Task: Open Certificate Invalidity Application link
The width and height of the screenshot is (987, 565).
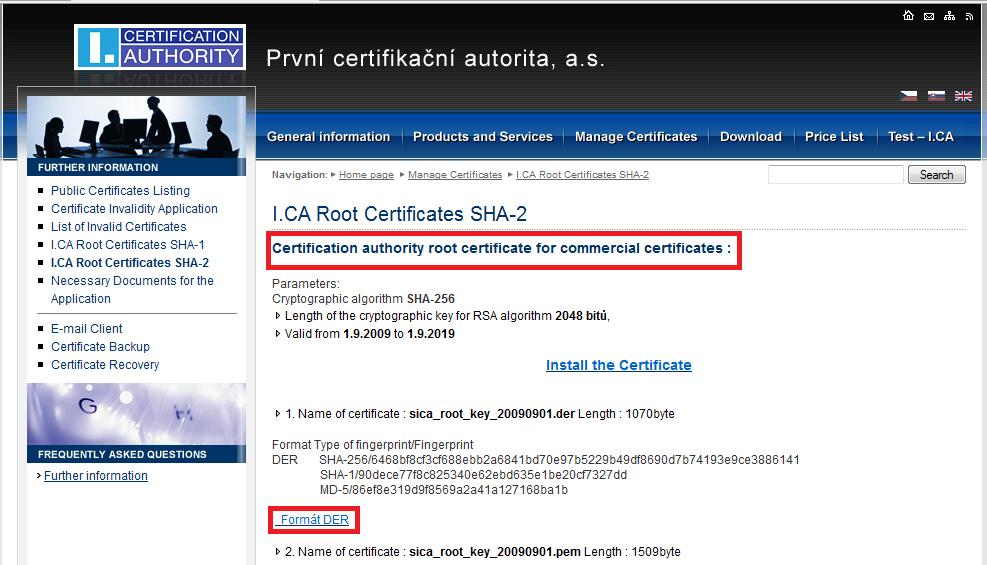Action: [134, 209]
